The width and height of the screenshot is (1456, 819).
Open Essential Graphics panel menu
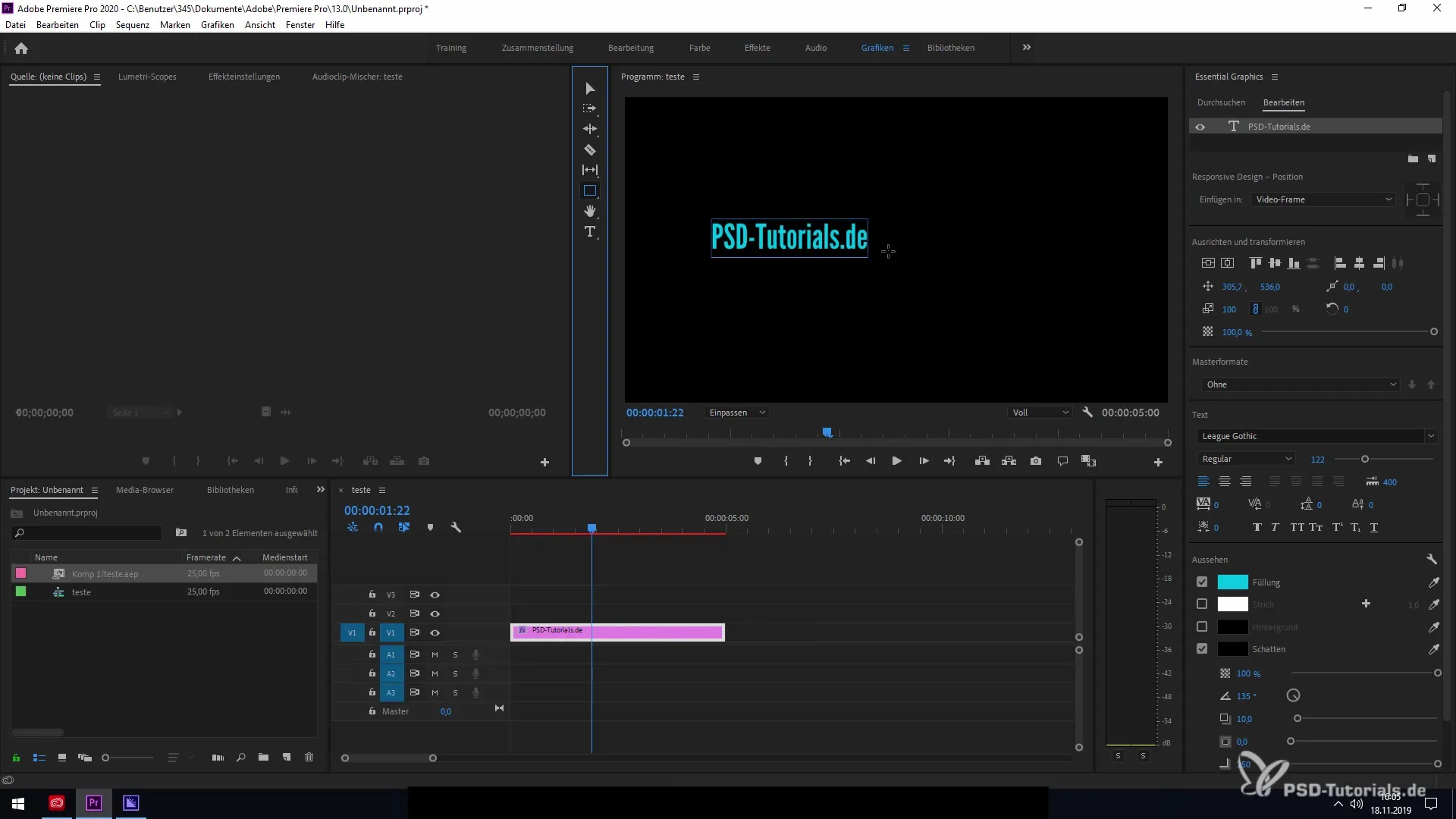[x=1275, y=77]
